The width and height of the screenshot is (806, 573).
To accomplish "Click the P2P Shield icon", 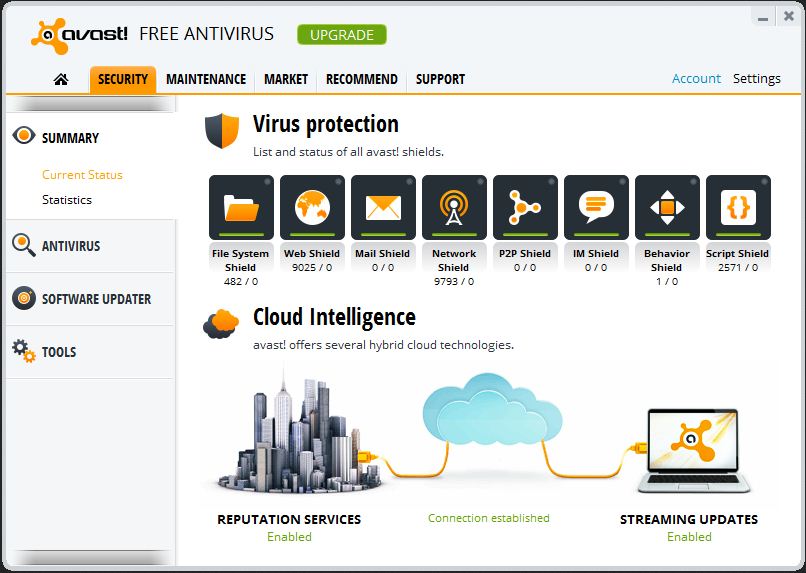I will pos(525,208).
